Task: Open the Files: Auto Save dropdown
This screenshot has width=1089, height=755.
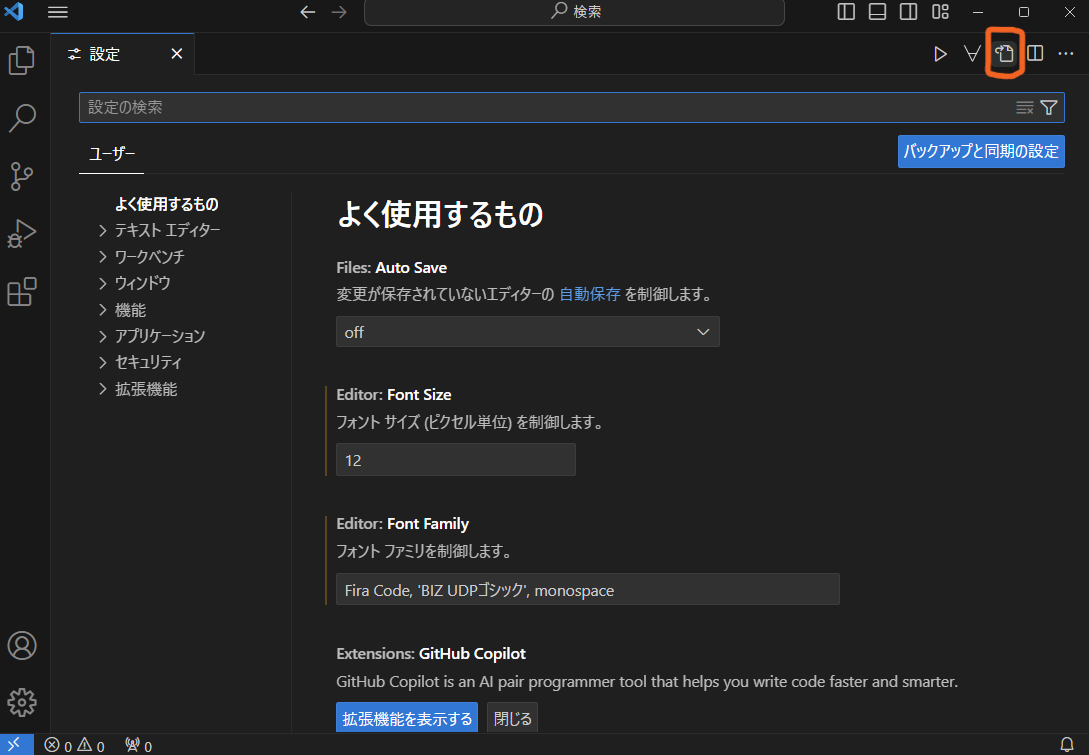Action: point(528,331)
